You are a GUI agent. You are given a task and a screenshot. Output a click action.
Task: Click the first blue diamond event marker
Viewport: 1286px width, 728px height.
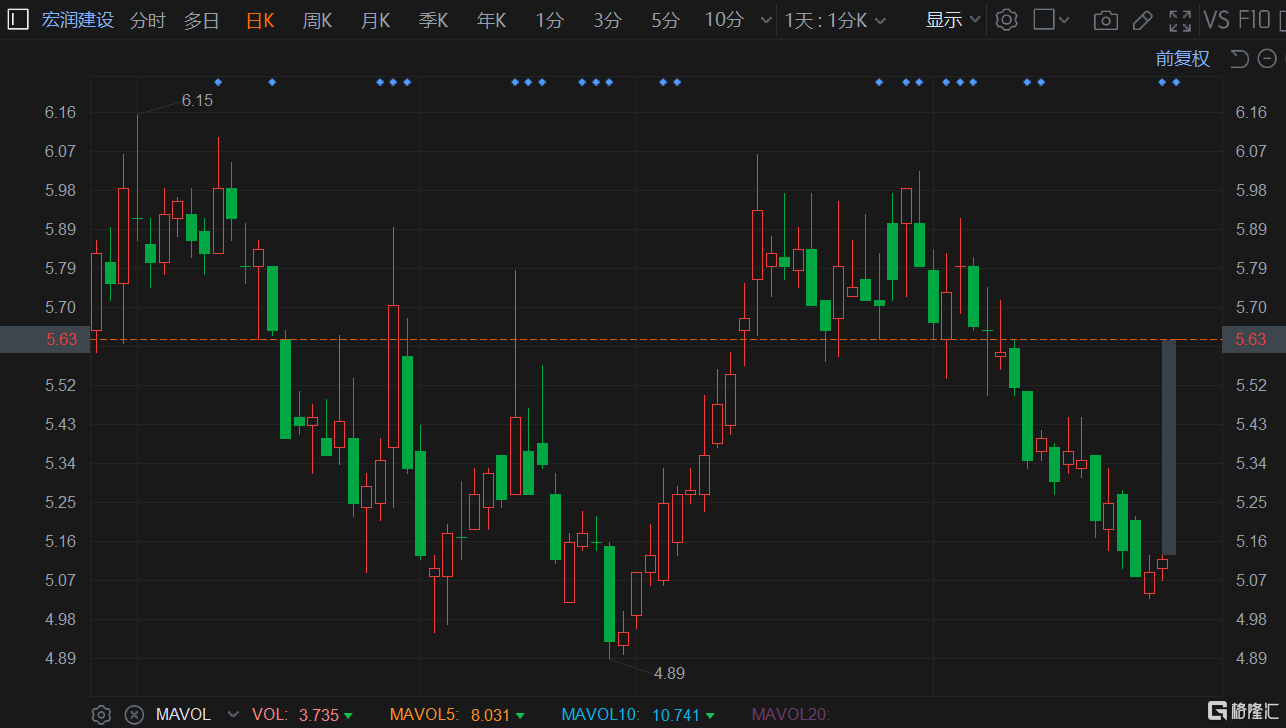(x=218, y=82)
